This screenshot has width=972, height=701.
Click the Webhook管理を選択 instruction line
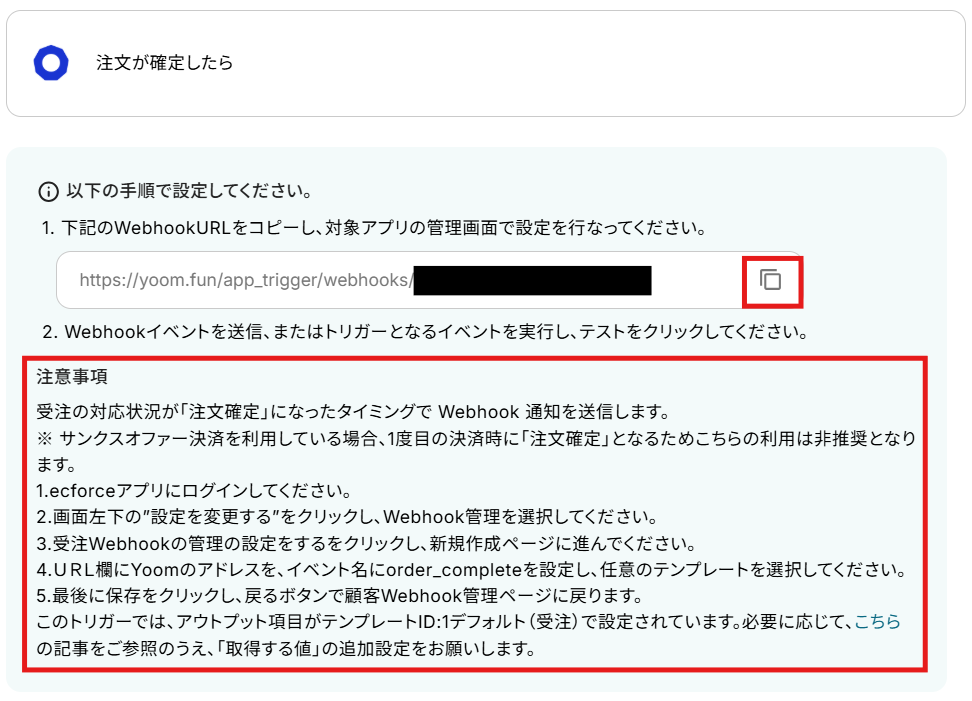coord(347,517)
